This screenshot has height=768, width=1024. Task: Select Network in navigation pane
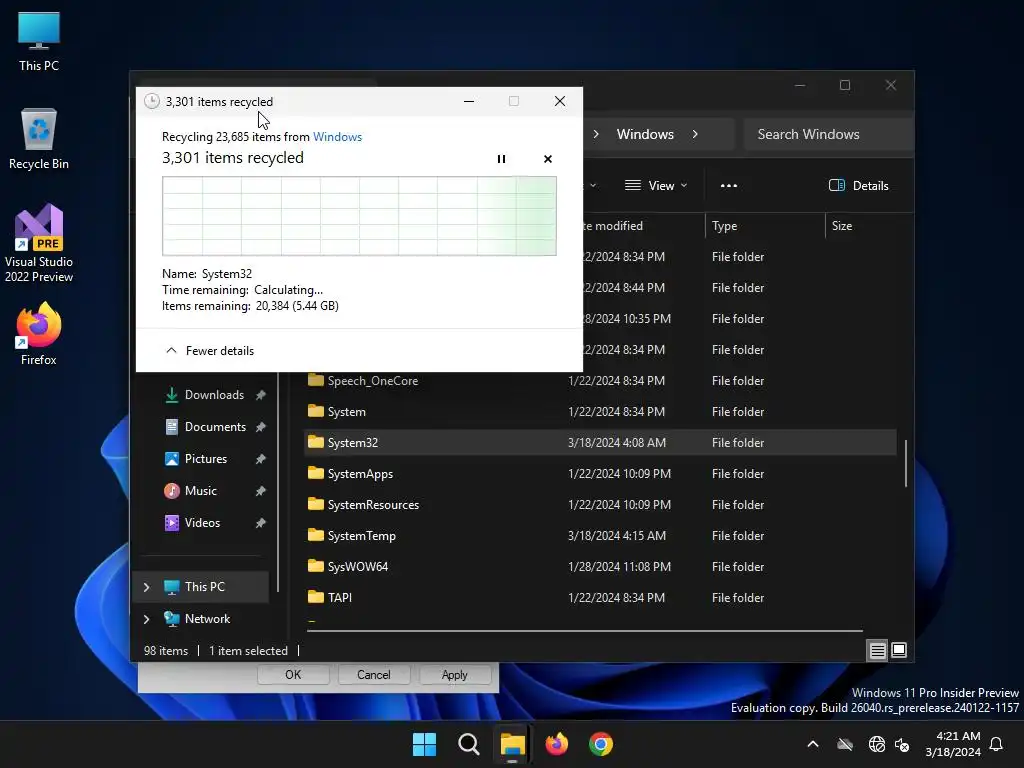tap(206, 618)
